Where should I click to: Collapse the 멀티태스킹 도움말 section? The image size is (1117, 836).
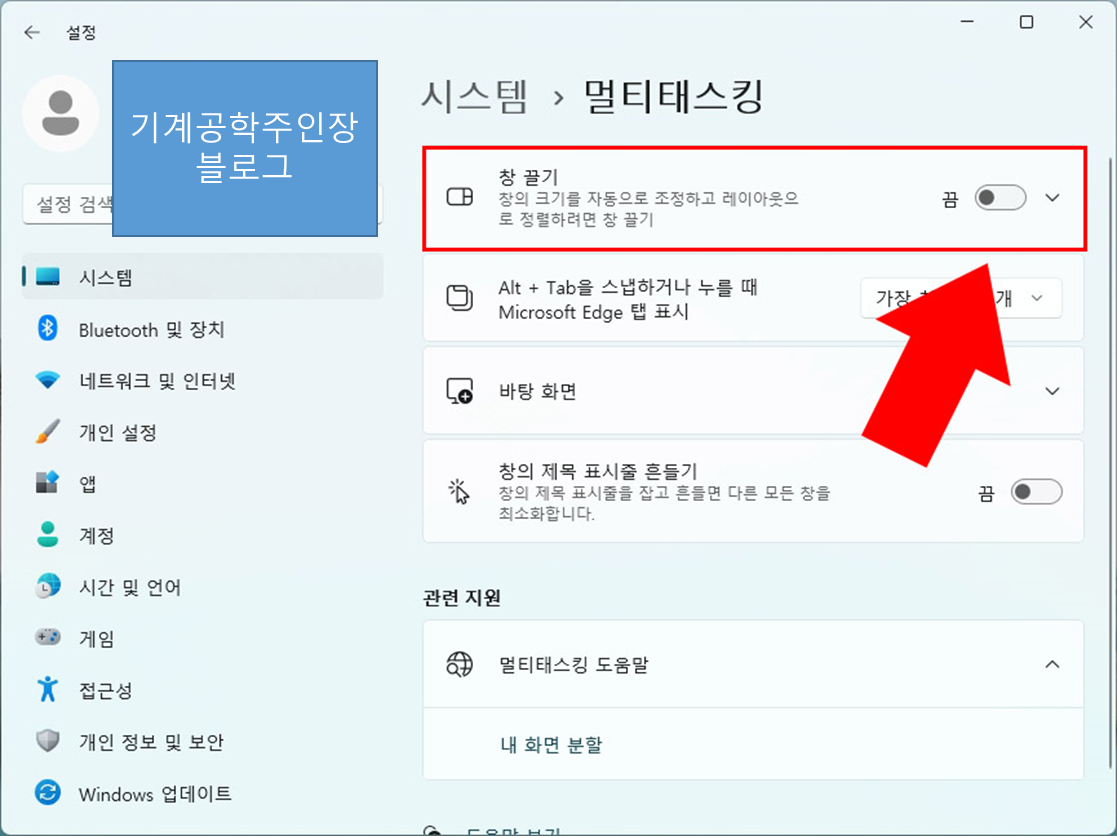point(1052,664)
